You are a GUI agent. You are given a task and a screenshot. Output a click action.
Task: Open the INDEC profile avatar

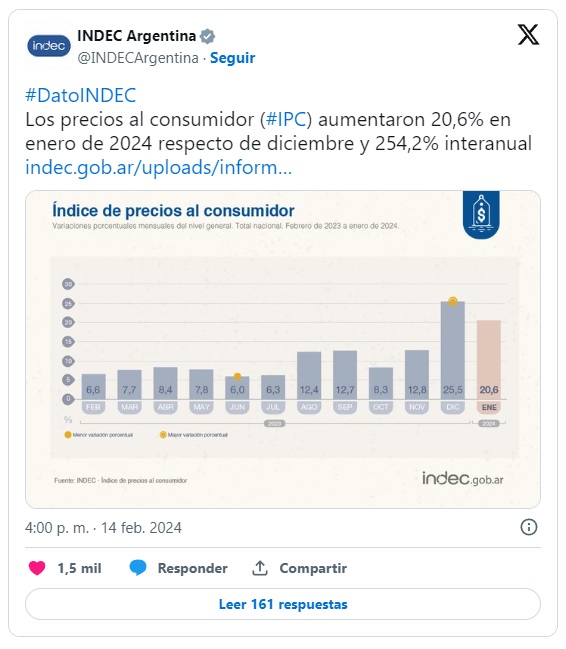[x=49, y=46]
